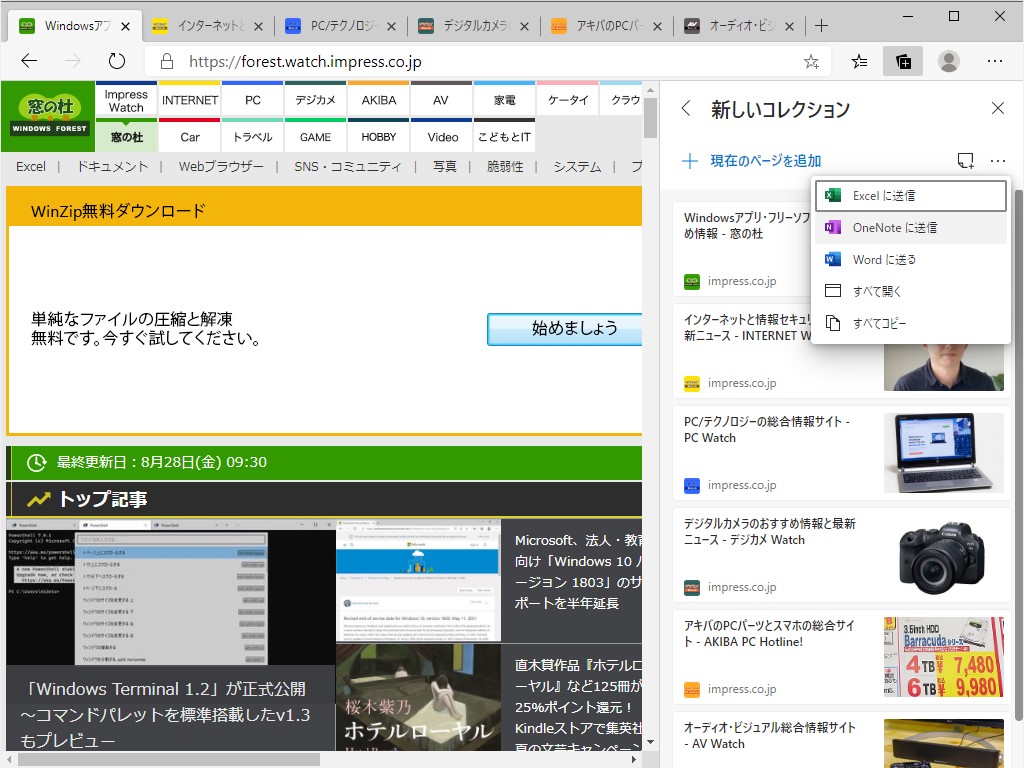This screenshot has height=768, width=1024.
Task: Click the browser profile avatar icon
Action: pos(948,61)
